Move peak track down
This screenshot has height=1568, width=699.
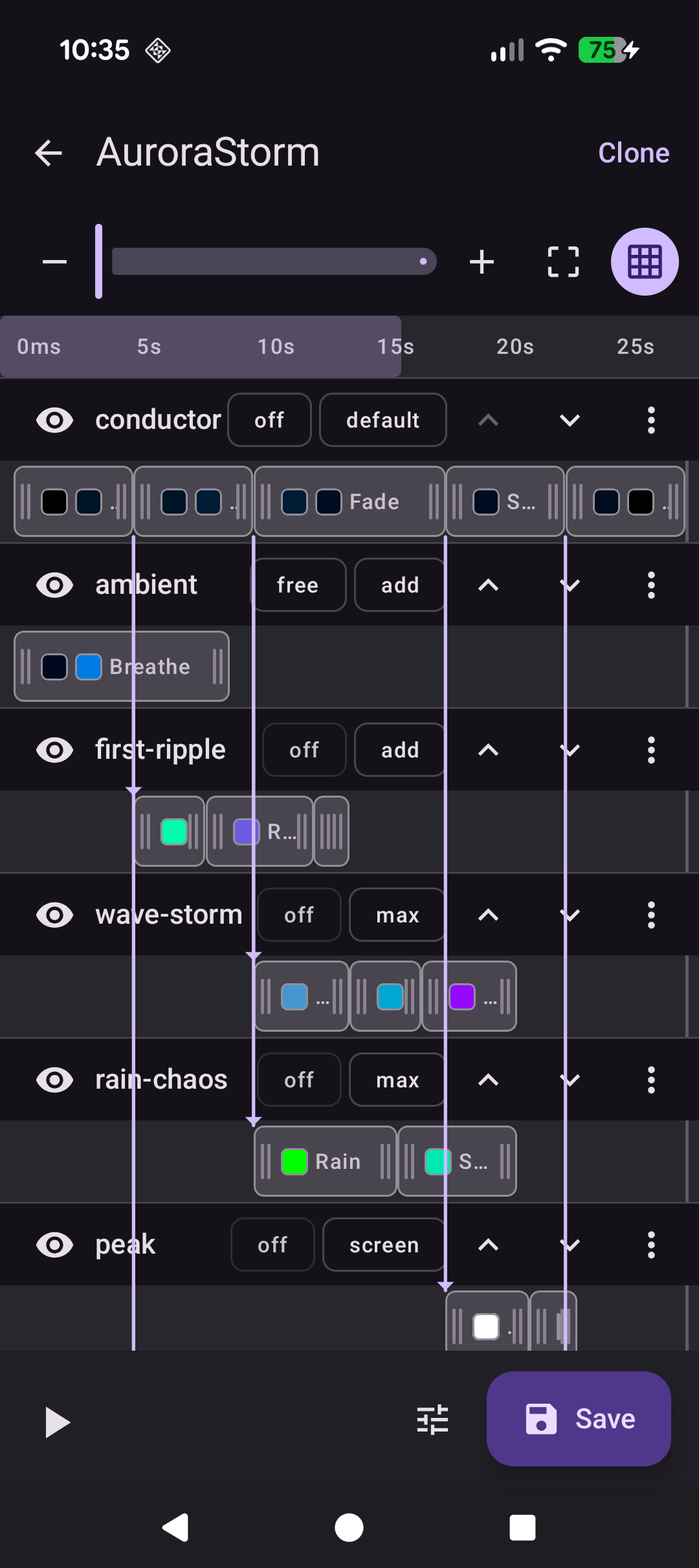tap(570, 1245)
